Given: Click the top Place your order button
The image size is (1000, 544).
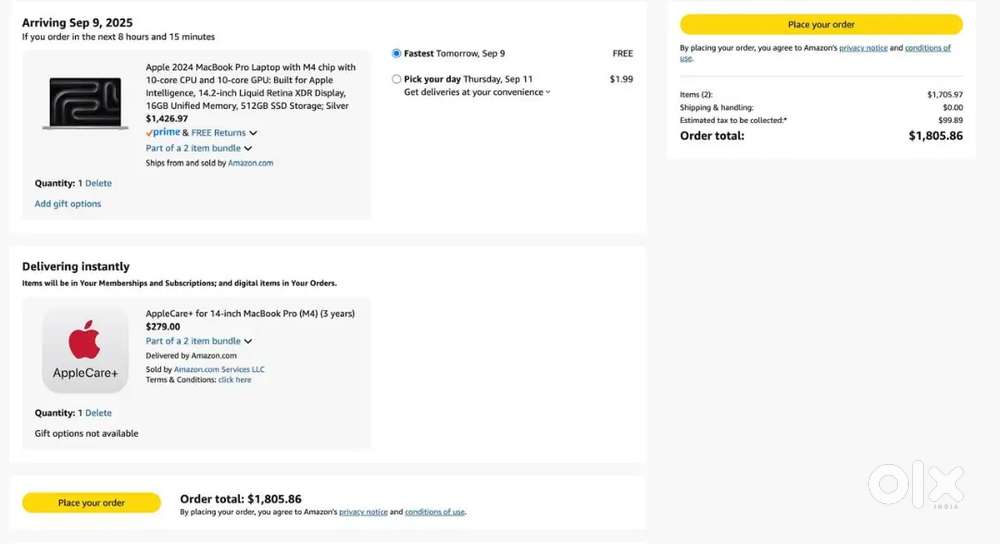Looking at the screenshot, I should click(x=821, y=24).
